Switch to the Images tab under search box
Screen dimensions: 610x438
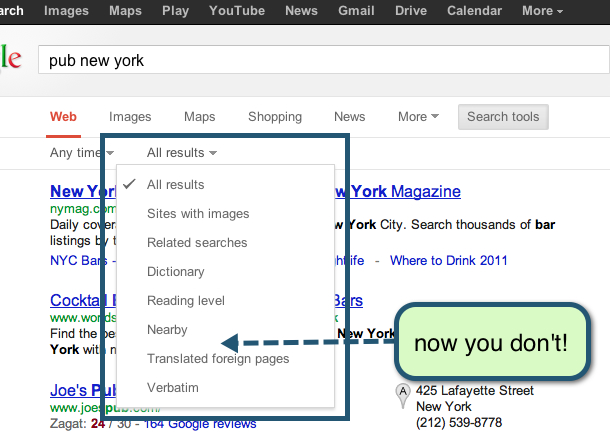point(130,117)
